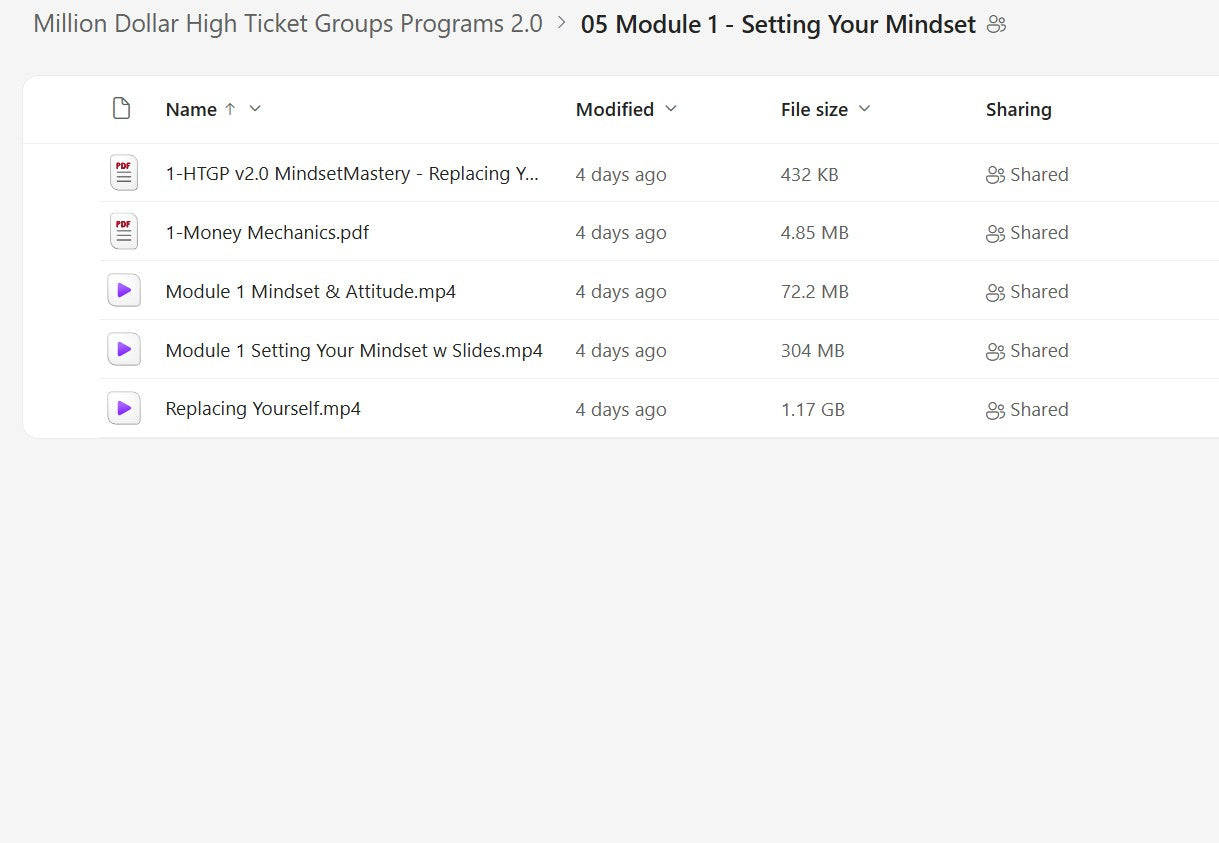Open Module 1 Setting Your Mindset w Slides.mp4
This screenshot has width=1219, height=843.
tap(354, 351)
